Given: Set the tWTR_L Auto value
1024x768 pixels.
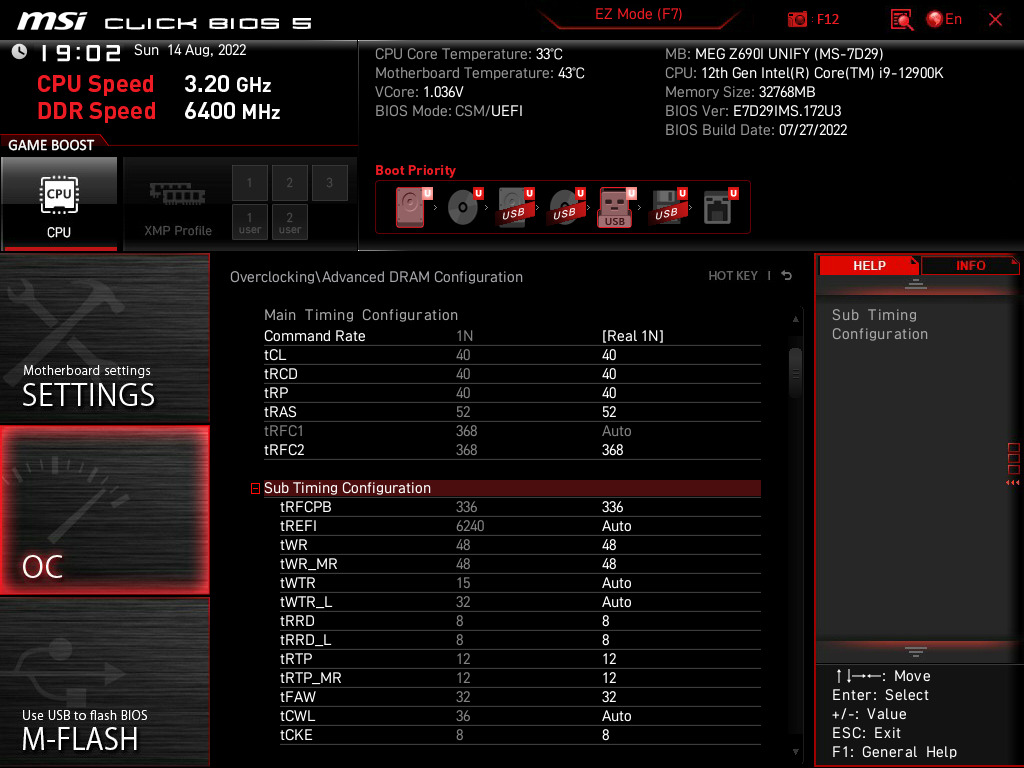Looking at the screenshot, I should (x=616, y=601).
